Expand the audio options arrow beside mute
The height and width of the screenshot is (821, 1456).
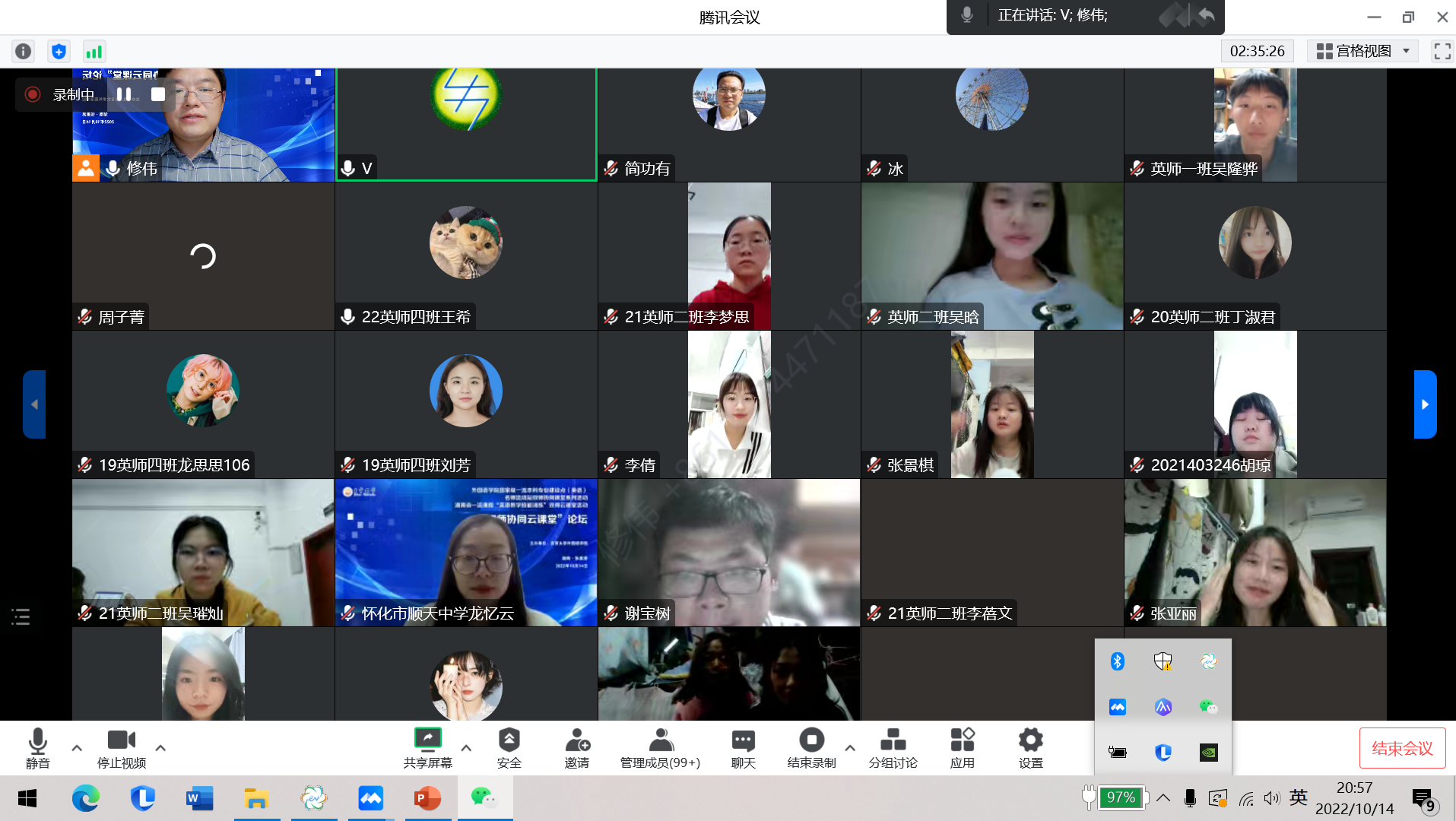coord(77,748)
